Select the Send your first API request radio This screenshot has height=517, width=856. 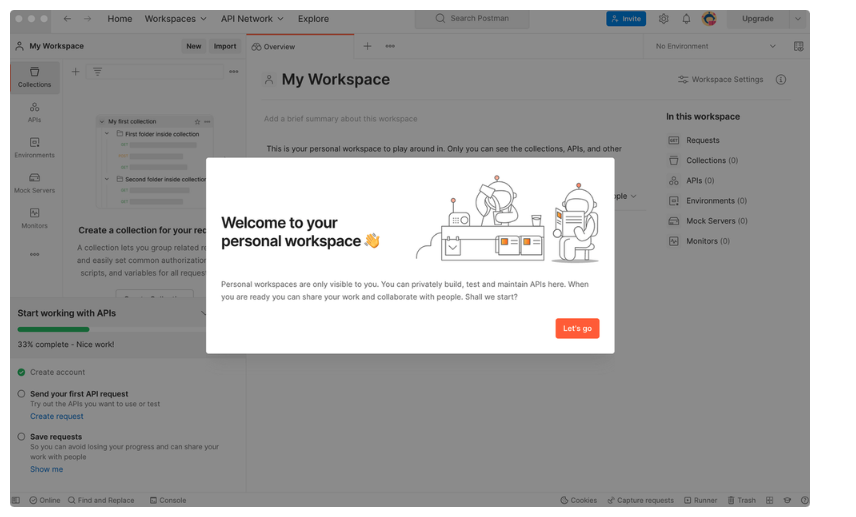(x=21, y=394)
